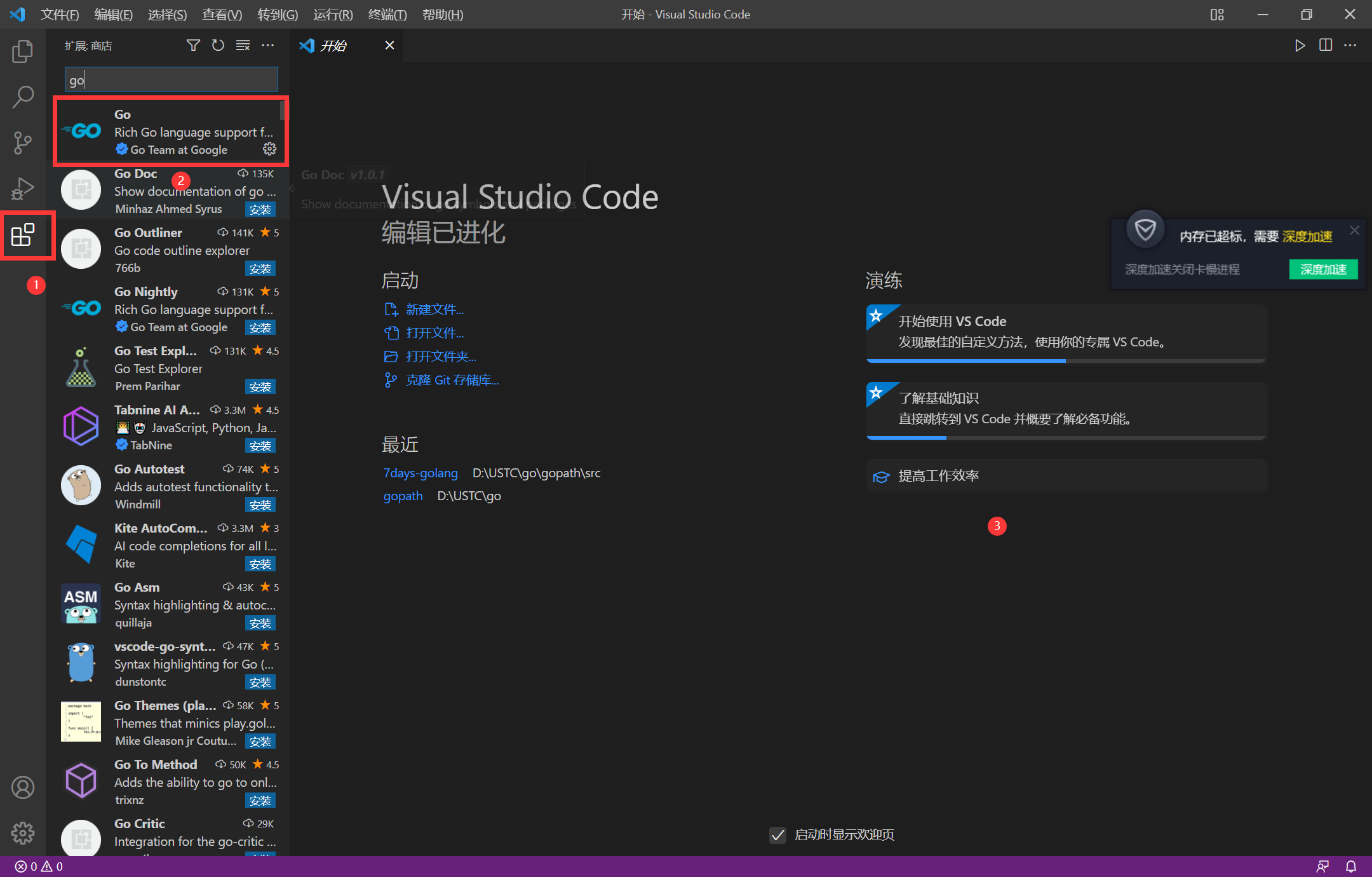Viewport: 1372px width, 877px height.
Task: Open the 文件(F) menu
Action: (60, 14)
